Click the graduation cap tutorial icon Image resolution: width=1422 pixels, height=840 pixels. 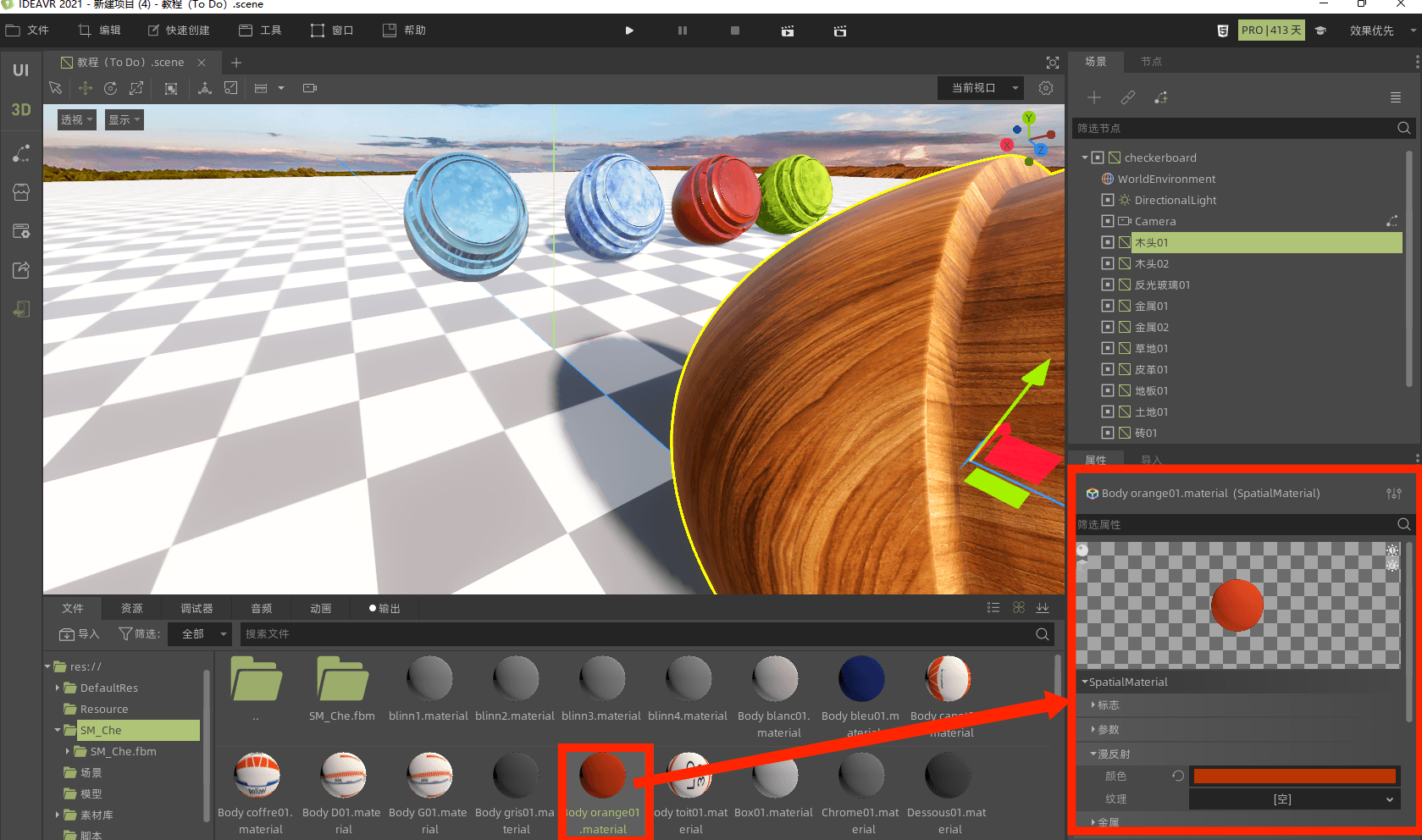click(x=1320, y=30)
